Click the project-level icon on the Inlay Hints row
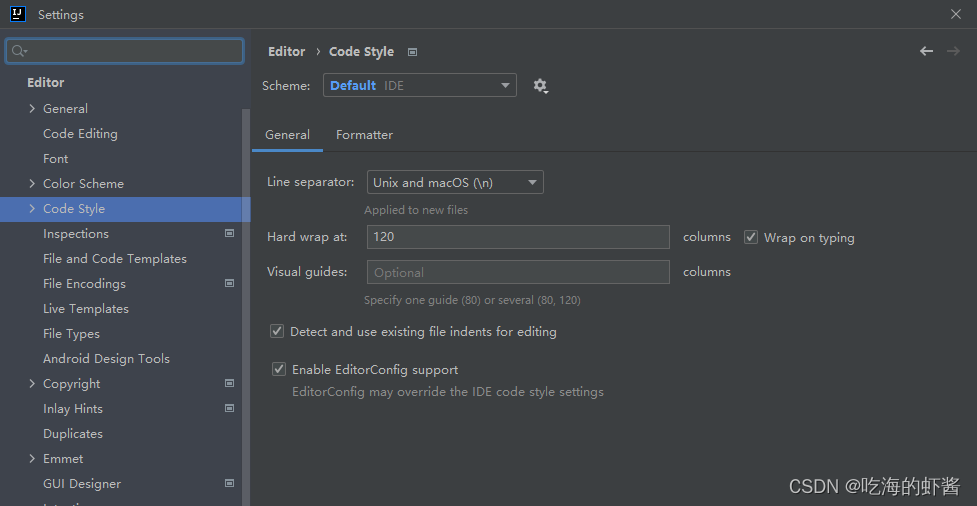 (x=229, y=408)
